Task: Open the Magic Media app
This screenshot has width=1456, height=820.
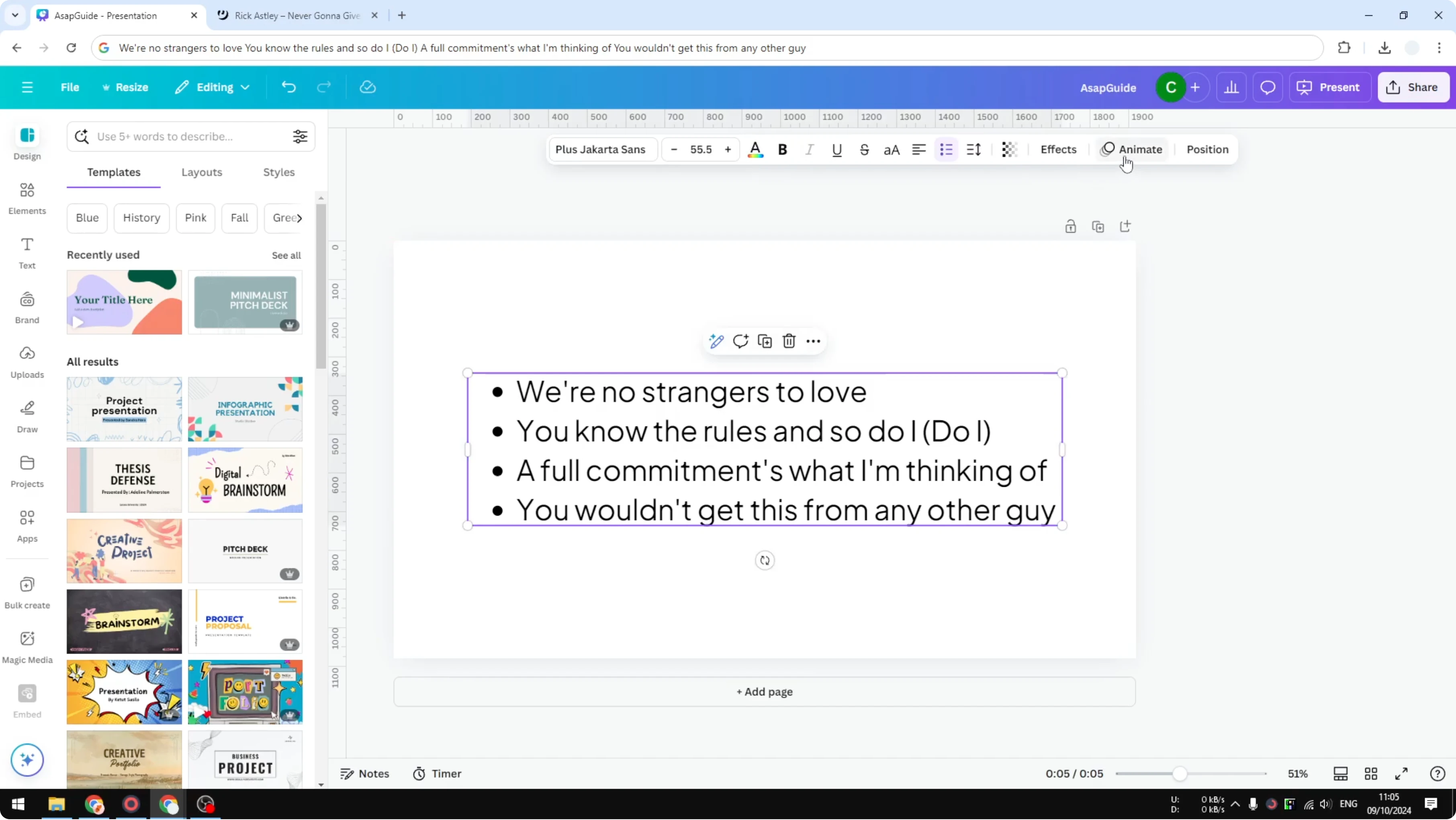Action: [x=27, y=647]
